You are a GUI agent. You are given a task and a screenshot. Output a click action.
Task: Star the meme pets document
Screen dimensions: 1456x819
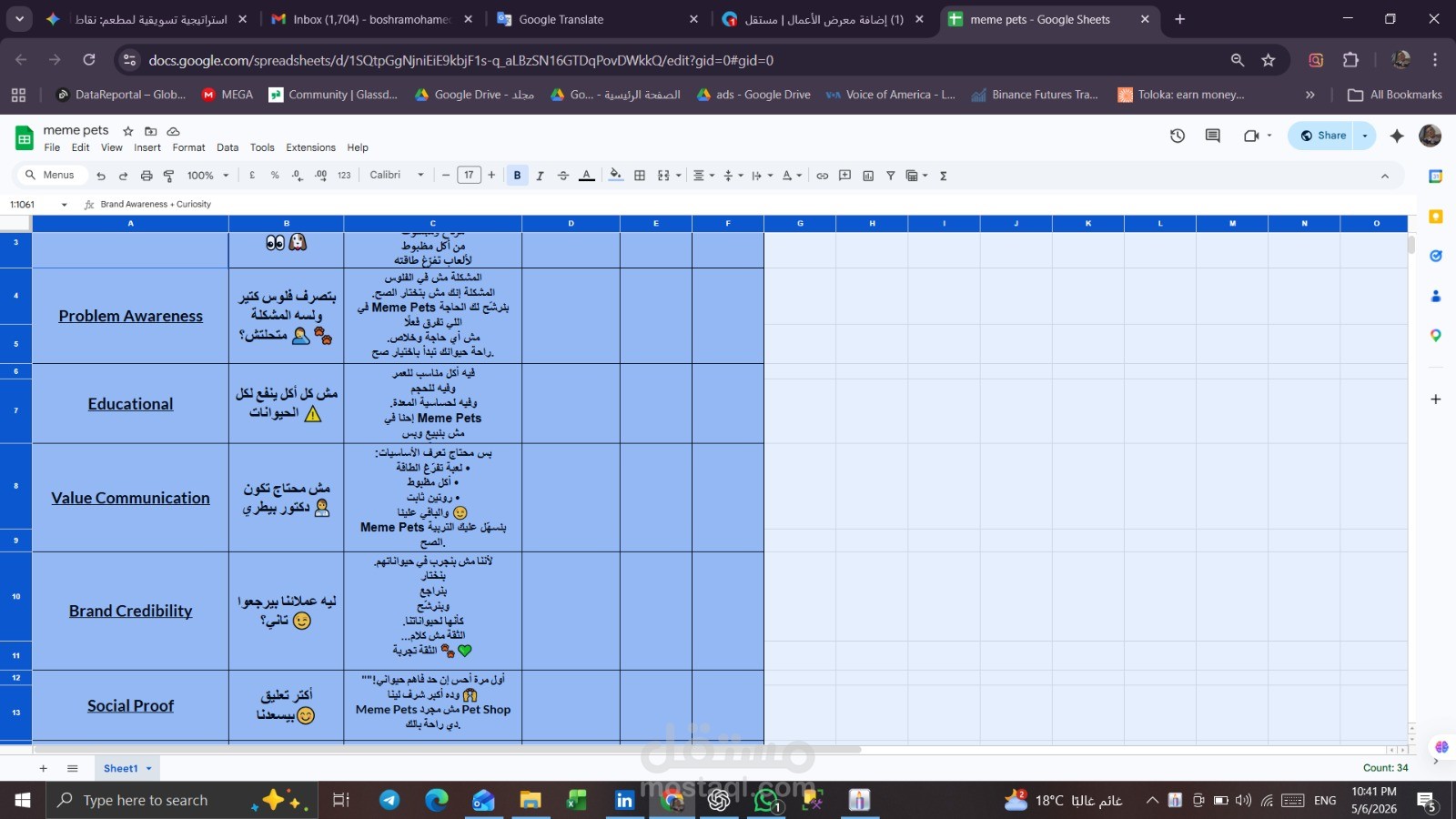pos(128,131)
